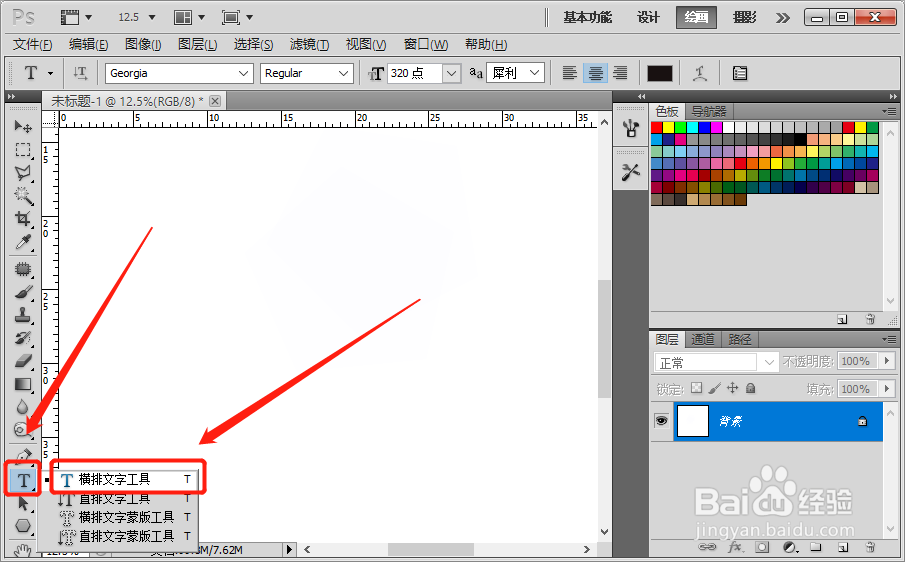Expand the 填充 fill arrow
This screenshot has width=905, height=562.
[887, 388]
